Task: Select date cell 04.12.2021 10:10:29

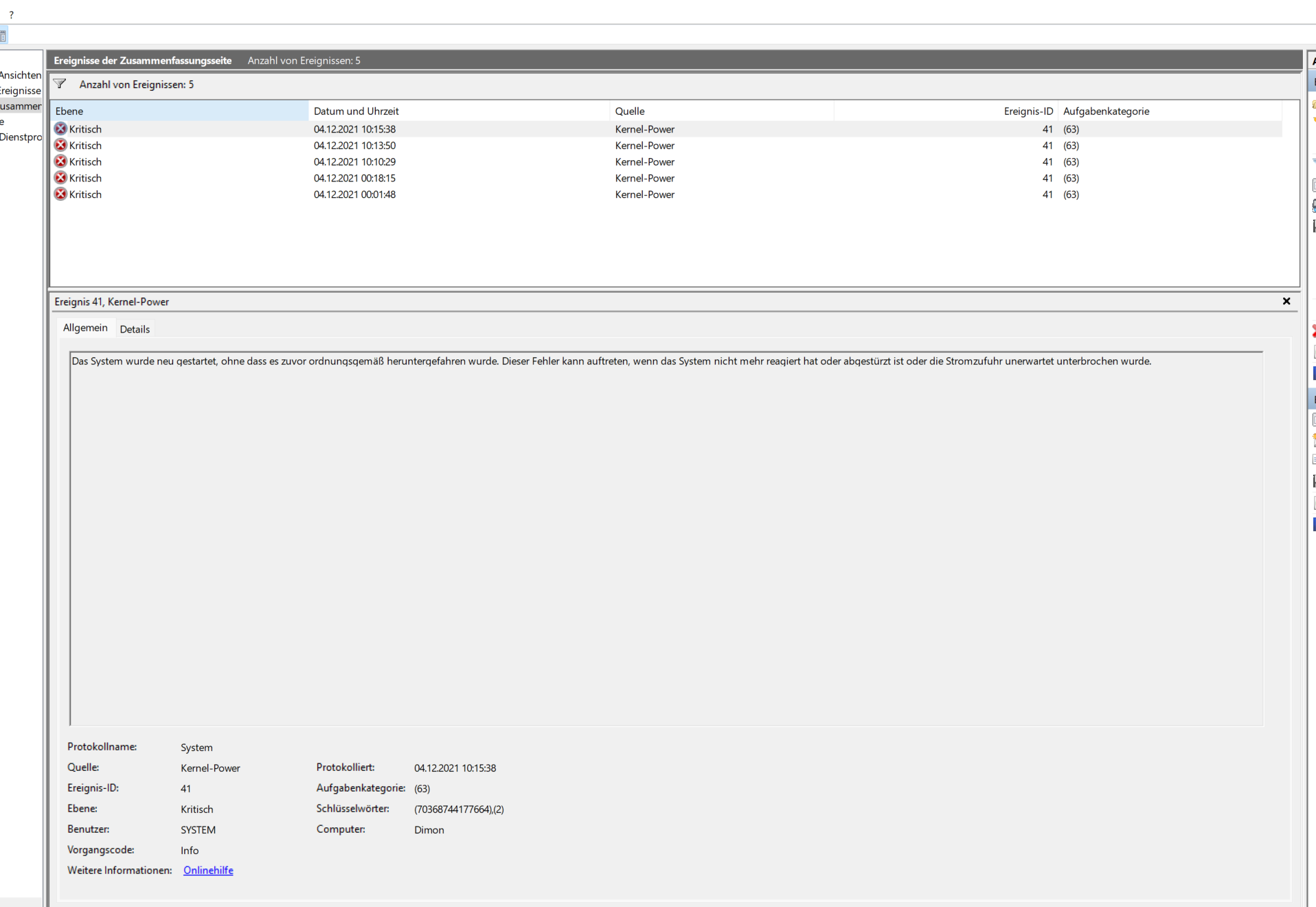Action: tap(354, 162)
